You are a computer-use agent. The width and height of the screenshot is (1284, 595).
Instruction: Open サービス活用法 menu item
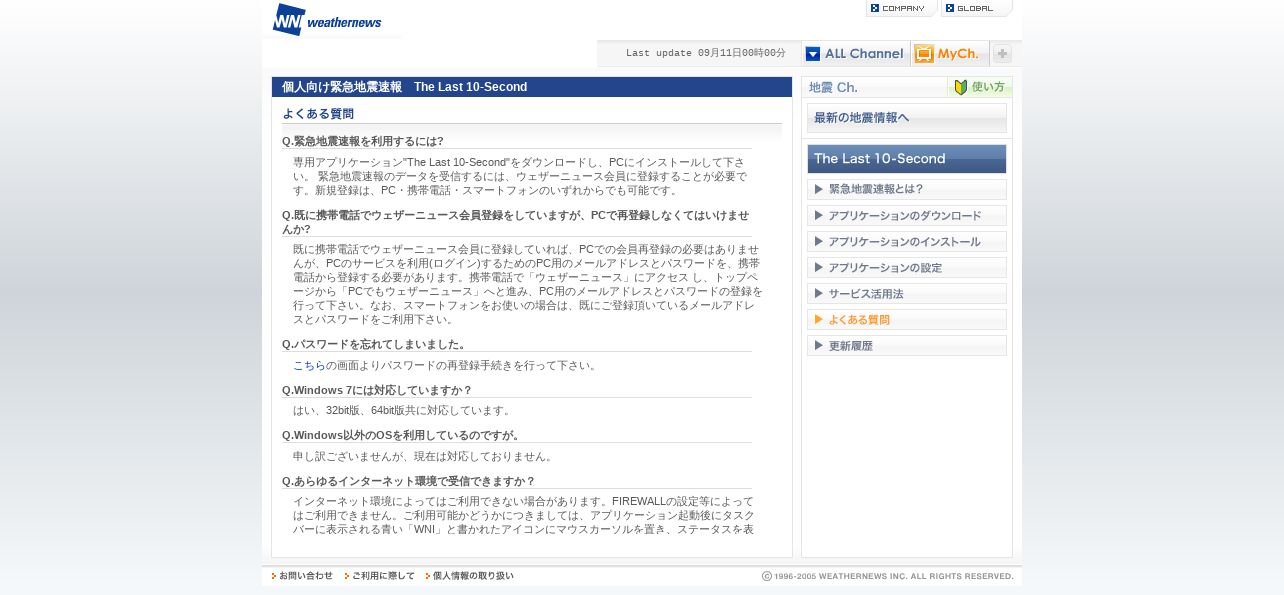tap(907, 293)
